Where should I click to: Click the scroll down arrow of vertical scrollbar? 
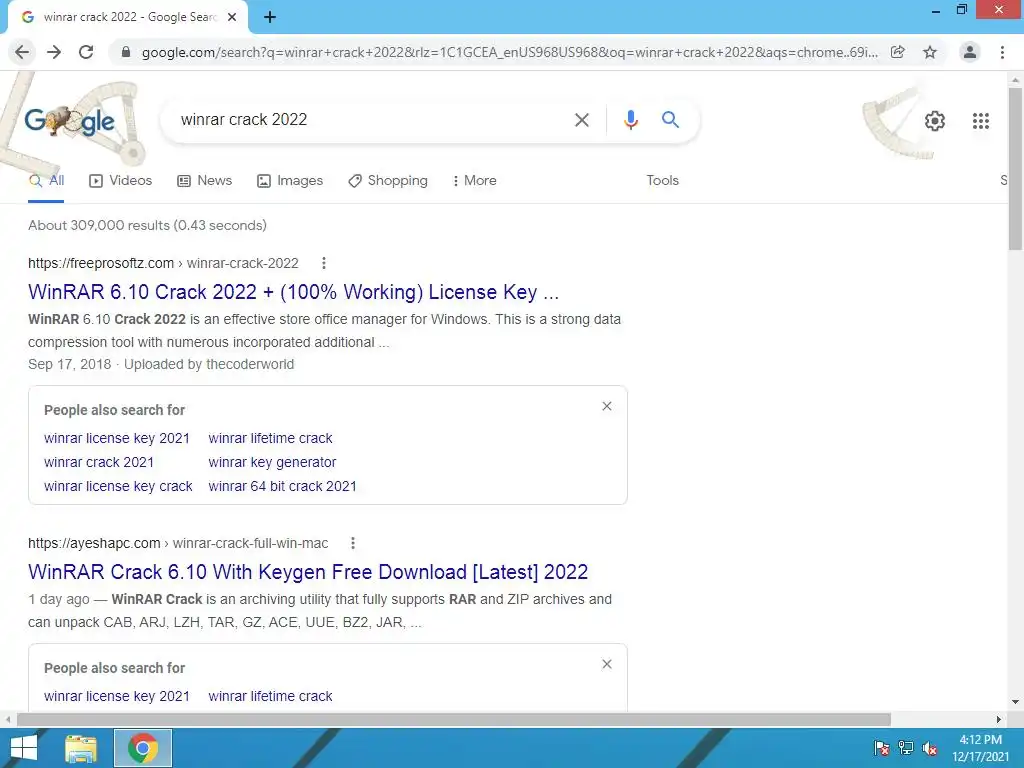coord(1015,703)
